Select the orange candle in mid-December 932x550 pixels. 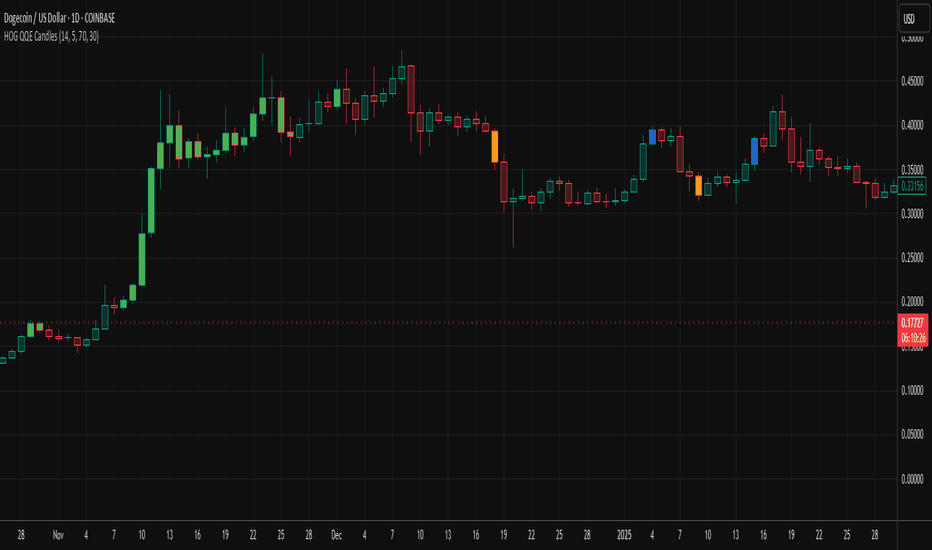[x=495, y=146]
